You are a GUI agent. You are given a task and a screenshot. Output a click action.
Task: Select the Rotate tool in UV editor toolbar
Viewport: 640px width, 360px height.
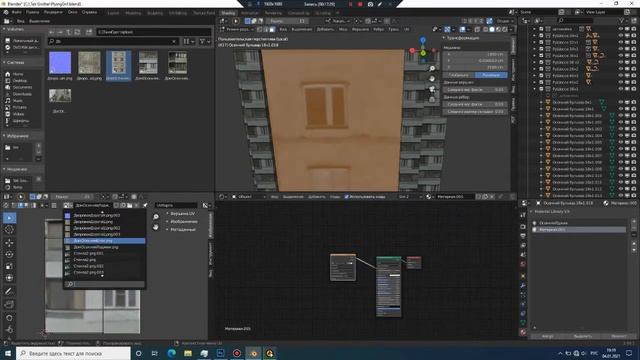point(9,254)
